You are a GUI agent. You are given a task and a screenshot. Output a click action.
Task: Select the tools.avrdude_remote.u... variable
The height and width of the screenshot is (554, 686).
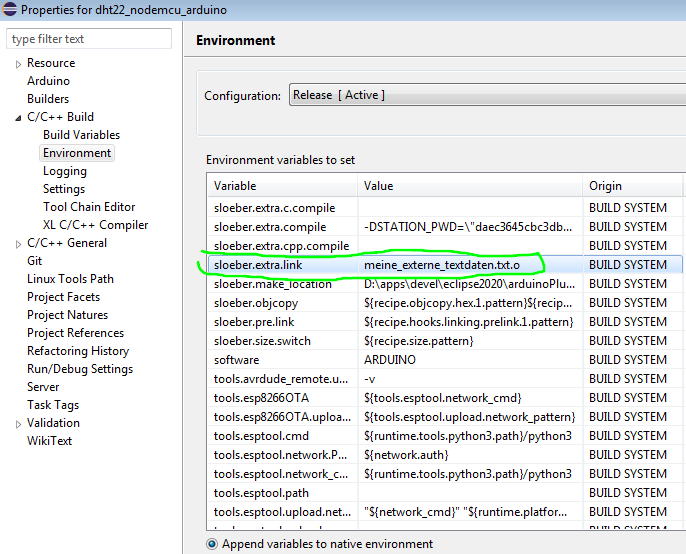point(280,379)
